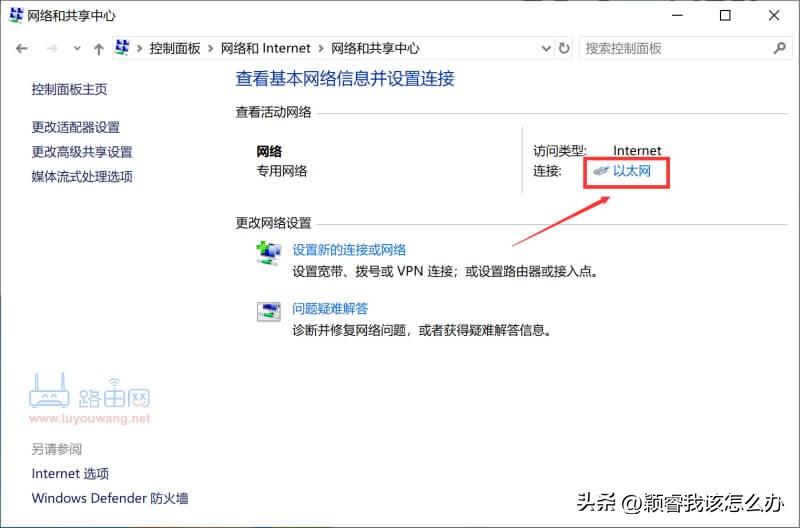Viewport: 800px width, 528px height.
Task: Open 更改适配器设置 link
Action: coord(76,127)
